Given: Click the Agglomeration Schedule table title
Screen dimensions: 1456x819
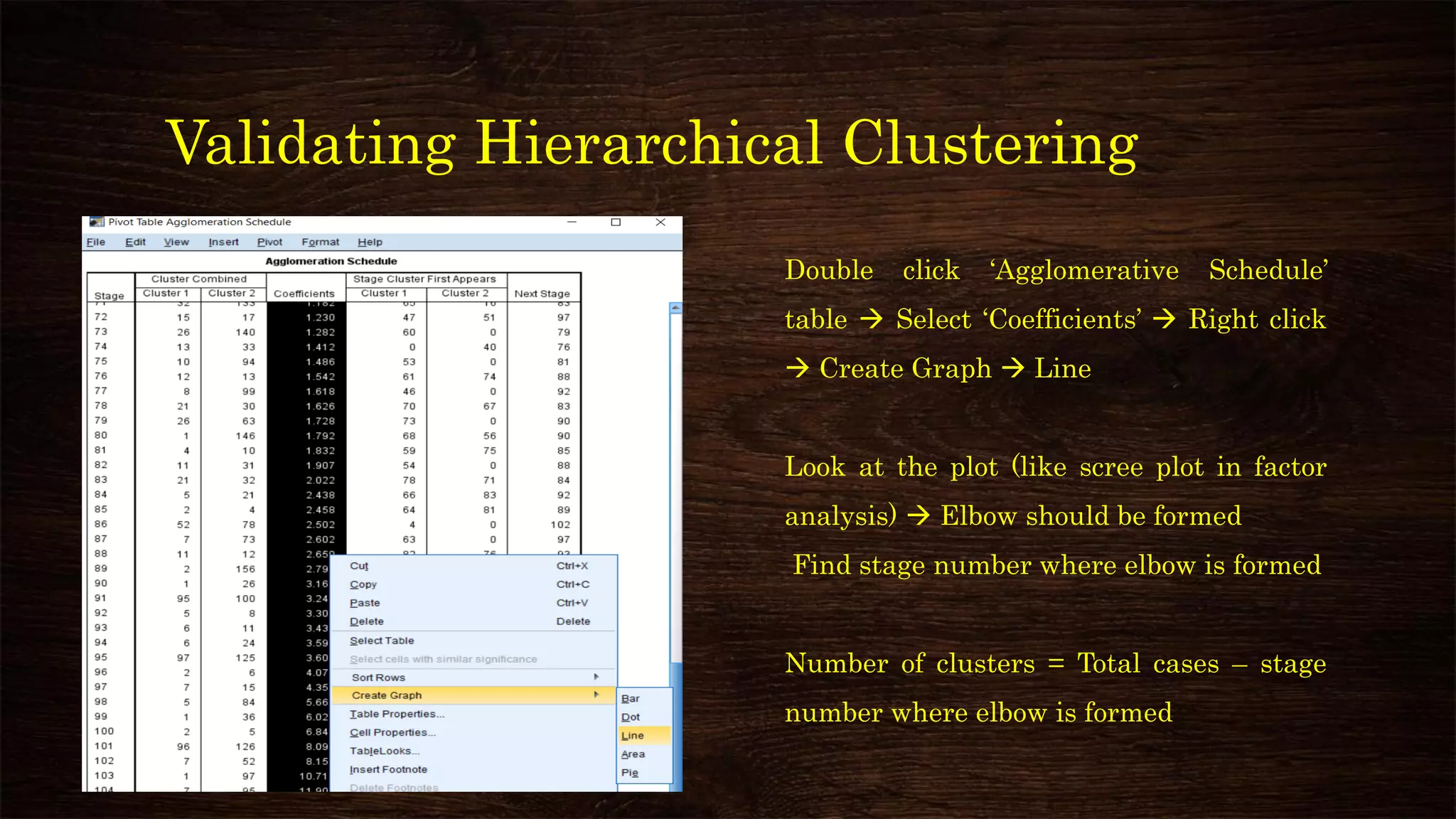Looking at the screenshot, I should point(331,261).
